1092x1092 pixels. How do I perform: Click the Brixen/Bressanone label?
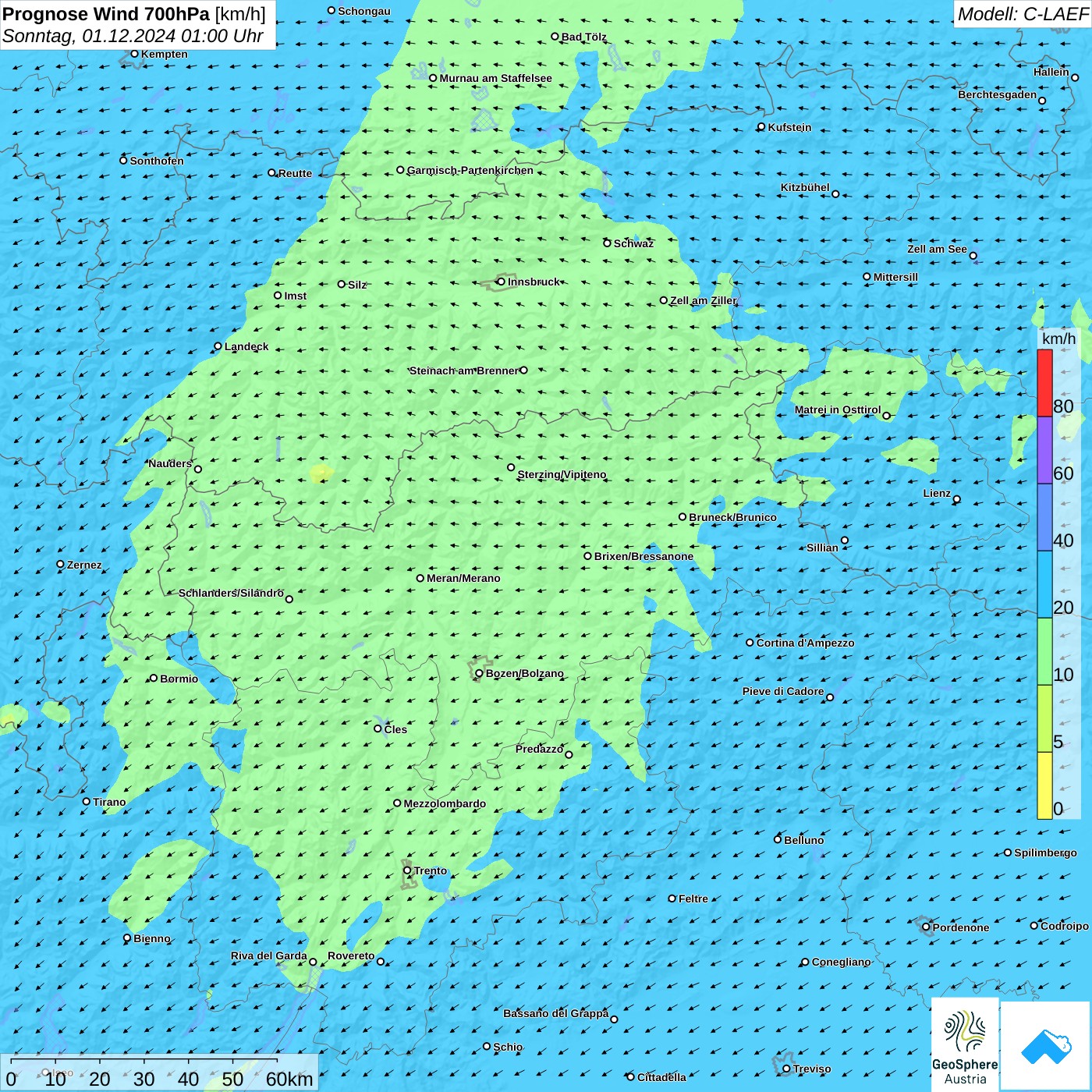click(643, 556)
